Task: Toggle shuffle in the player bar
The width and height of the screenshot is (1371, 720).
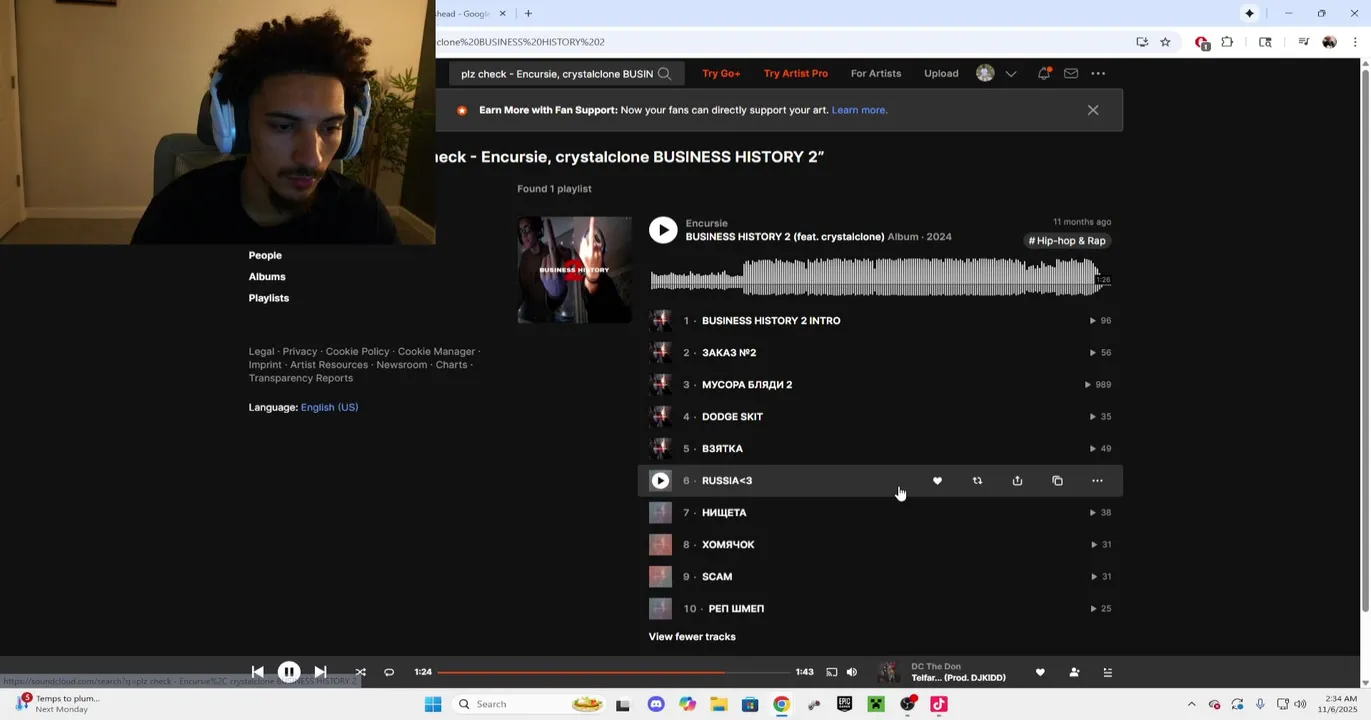Action: [x=360, y=672]
